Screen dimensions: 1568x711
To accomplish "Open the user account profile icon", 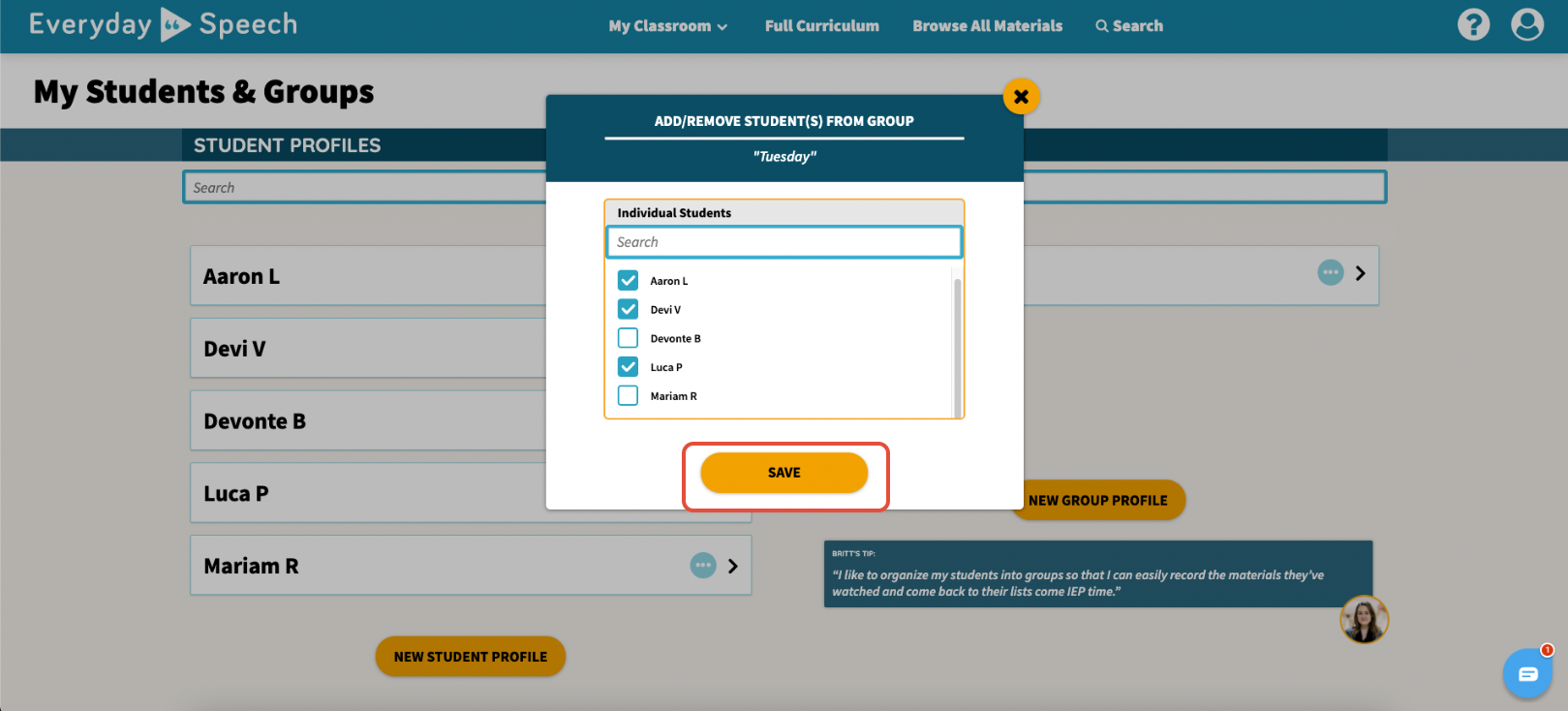I will [1527, 24].
